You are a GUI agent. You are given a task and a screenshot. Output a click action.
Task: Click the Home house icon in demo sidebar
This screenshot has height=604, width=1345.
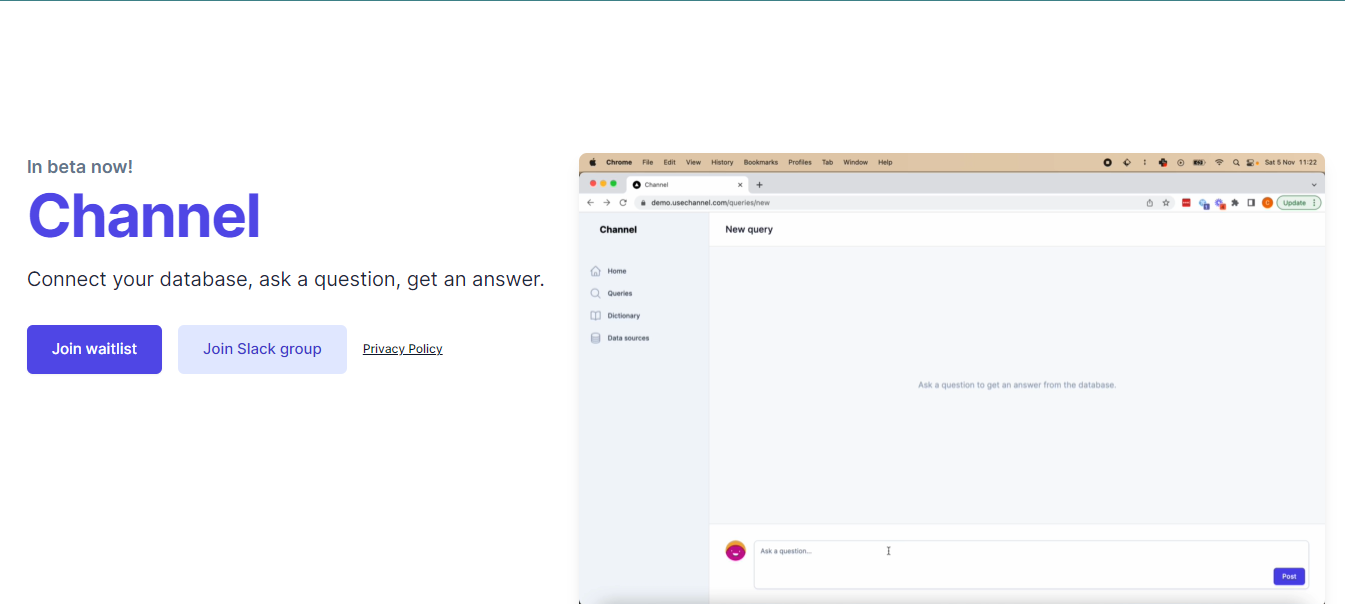point(596,271)
